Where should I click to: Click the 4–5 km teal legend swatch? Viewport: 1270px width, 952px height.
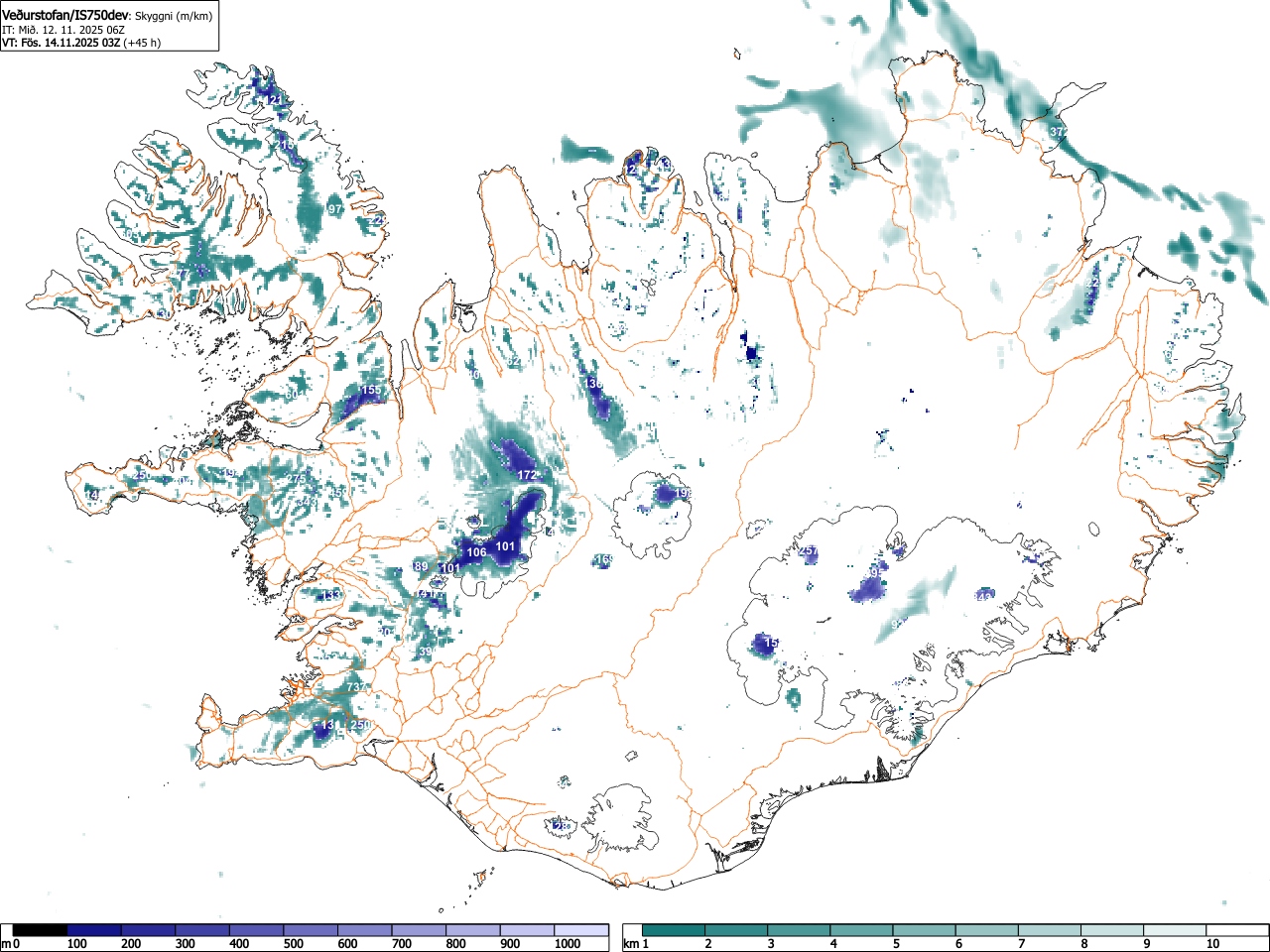862,930
